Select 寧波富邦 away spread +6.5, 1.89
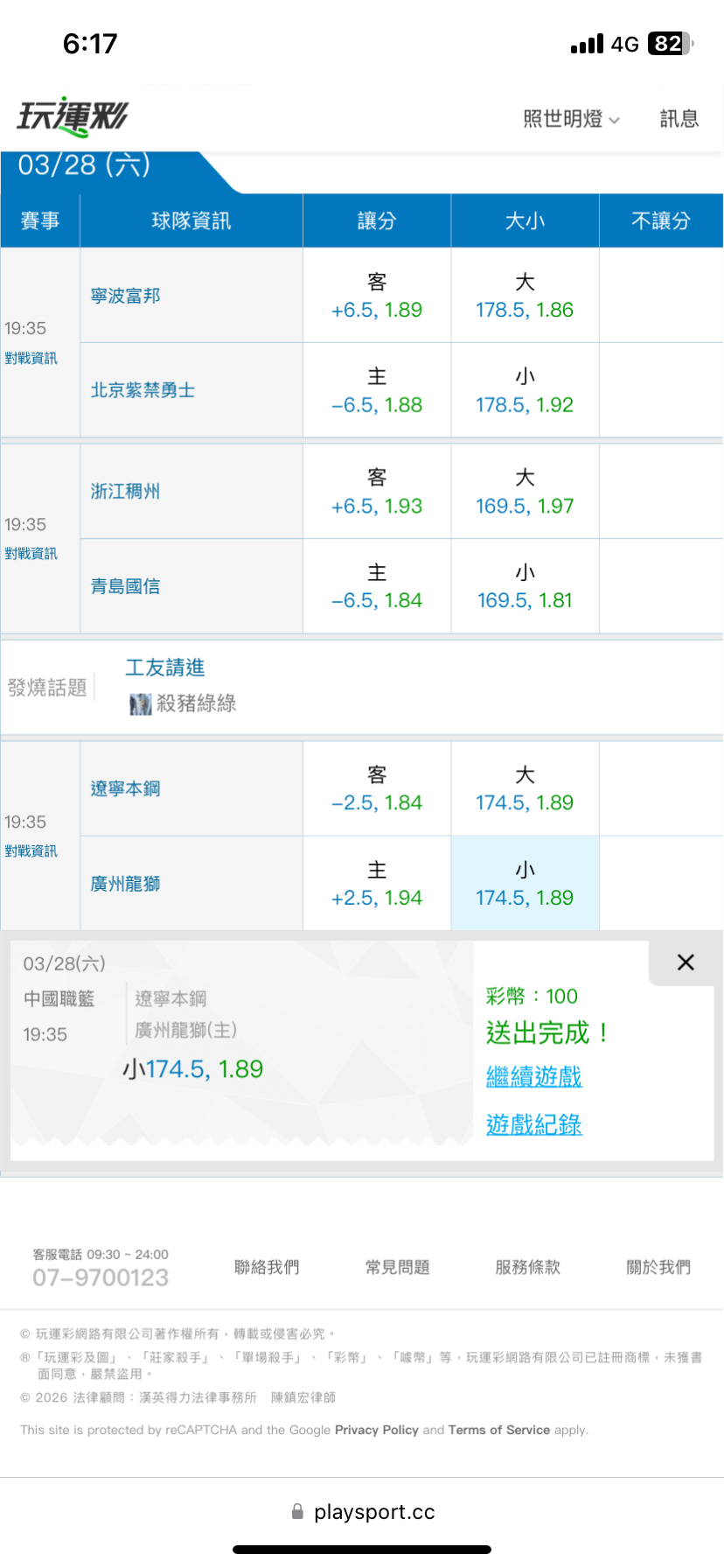This screenshot has width=724, height=1568. pyautogui.click(x=377, y=296)
